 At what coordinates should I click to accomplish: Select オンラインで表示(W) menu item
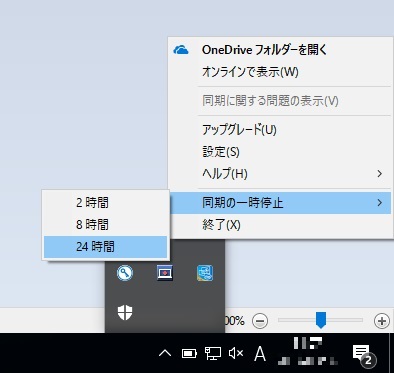(280, 72)
